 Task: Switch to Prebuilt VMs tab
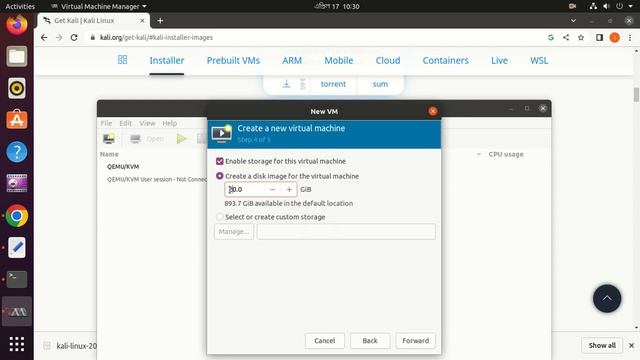[233, 60]
